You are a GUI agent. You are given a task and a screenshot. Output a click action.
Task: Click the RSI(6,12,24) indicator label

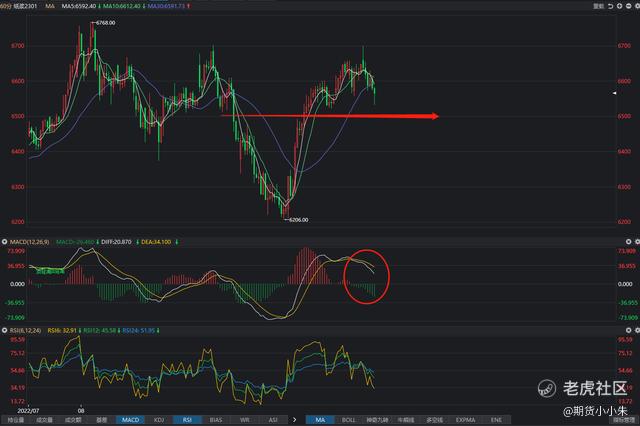pos(25,330)
